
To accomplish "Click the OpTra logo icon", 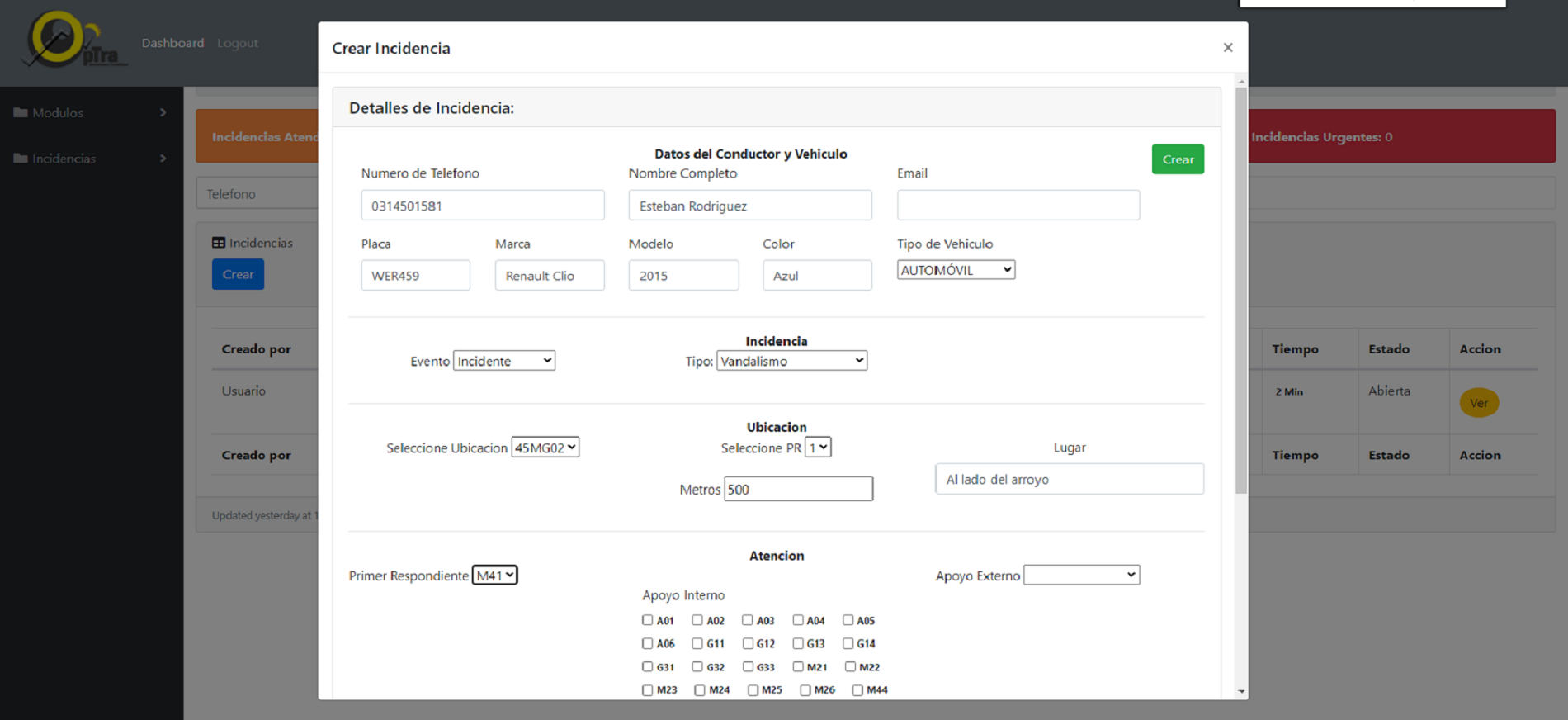I will point(73,40).
